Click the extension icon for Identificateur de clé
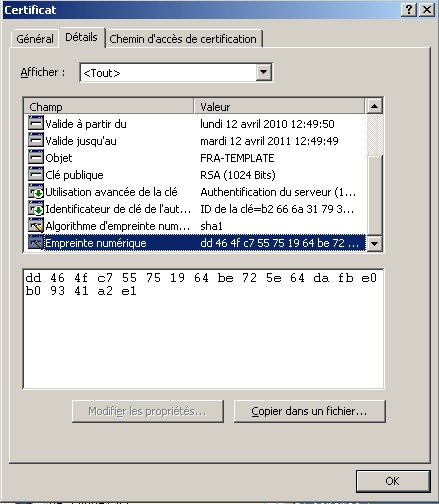This screenshot has width=439, height=504. click(36, 208)
